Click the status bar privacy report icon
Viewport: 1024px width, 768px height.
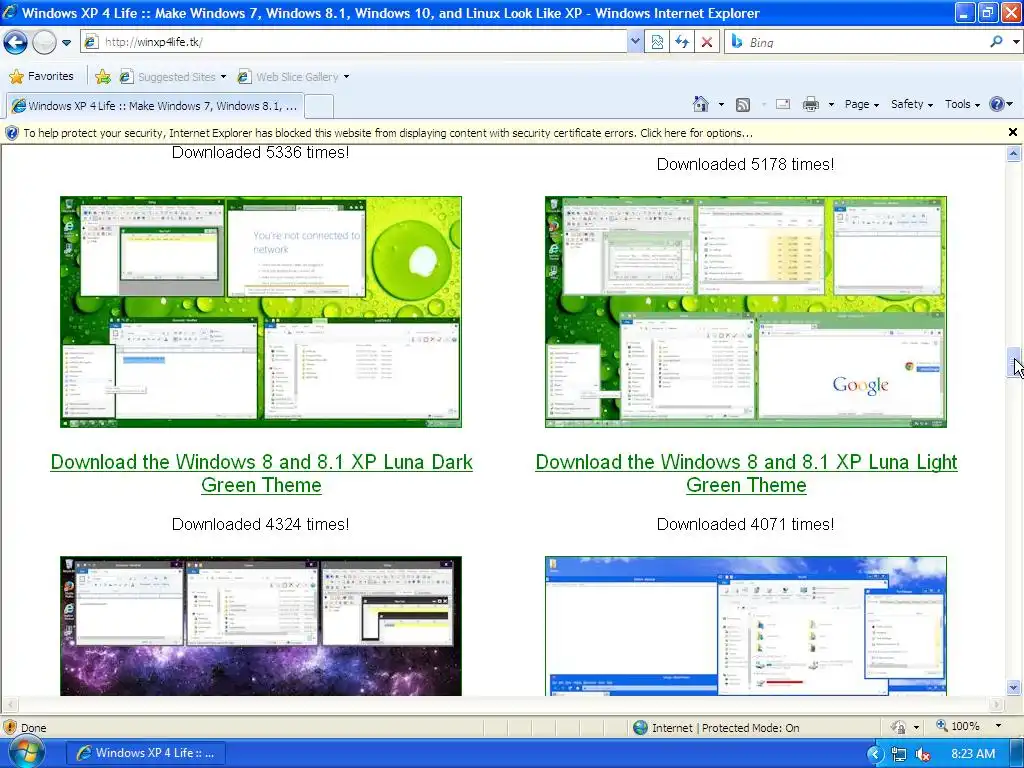point(899,727)
